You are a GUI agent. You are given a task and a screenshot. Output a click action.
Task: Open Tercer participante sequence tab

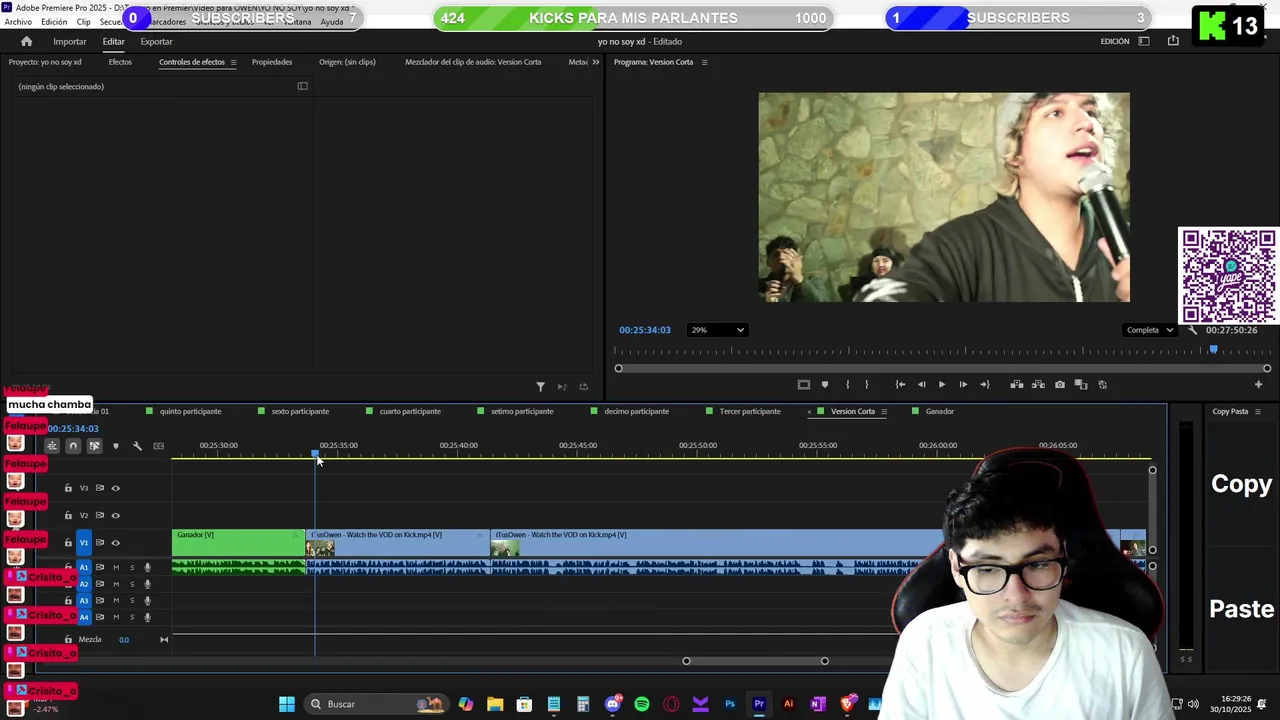click(x=750, y=411)
